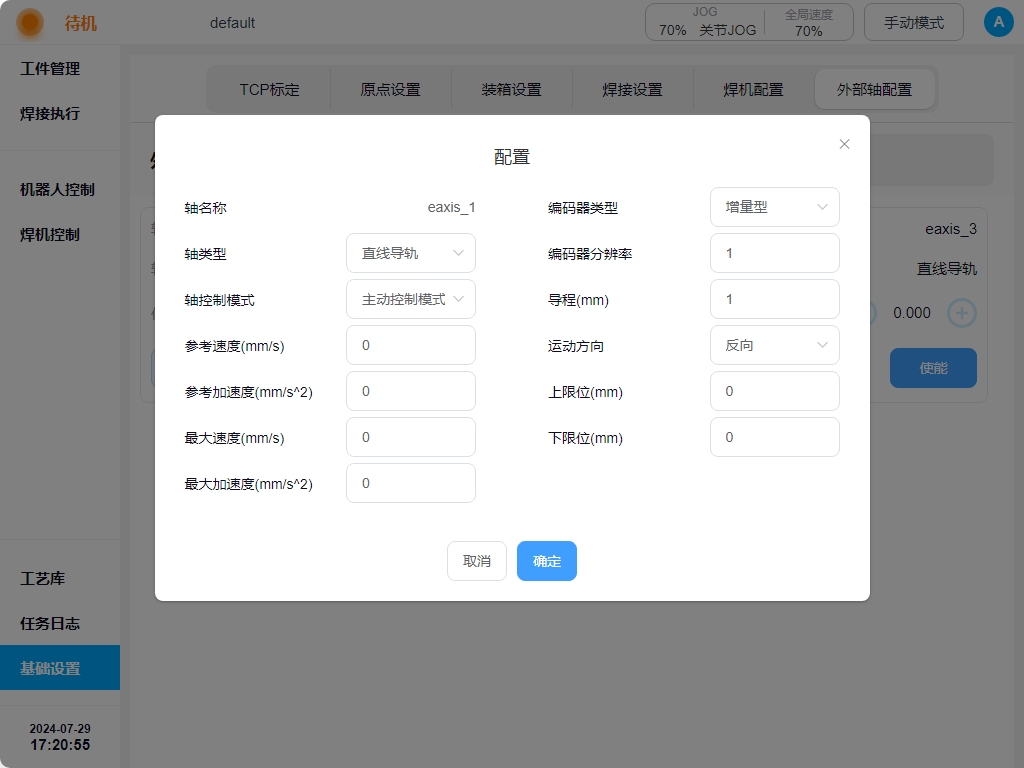Toggle the 手动模式 mode button

pyautogui.click(x=914, y=22)
